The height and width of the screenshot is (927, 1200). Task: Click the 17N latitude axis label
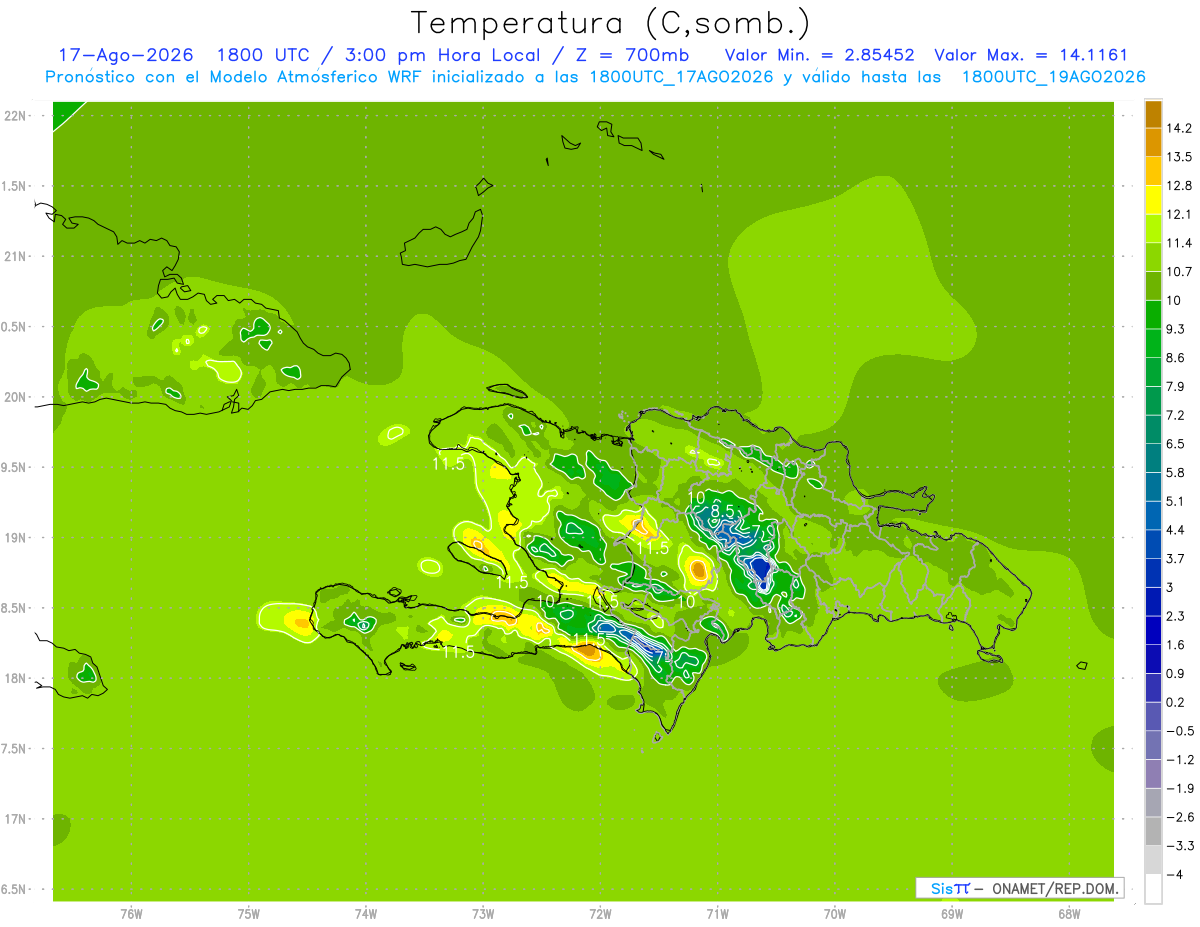coord(14,820)
